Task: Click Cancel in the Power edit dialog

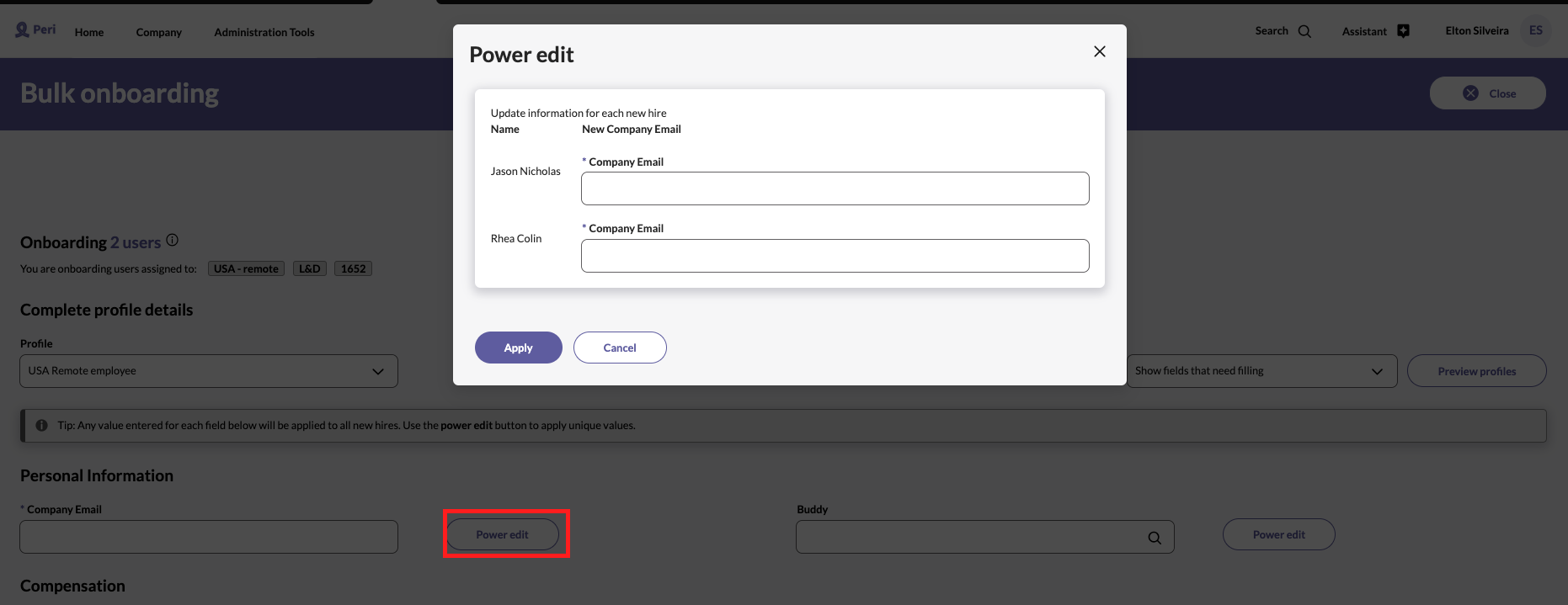Action: (x=620, y=348)
